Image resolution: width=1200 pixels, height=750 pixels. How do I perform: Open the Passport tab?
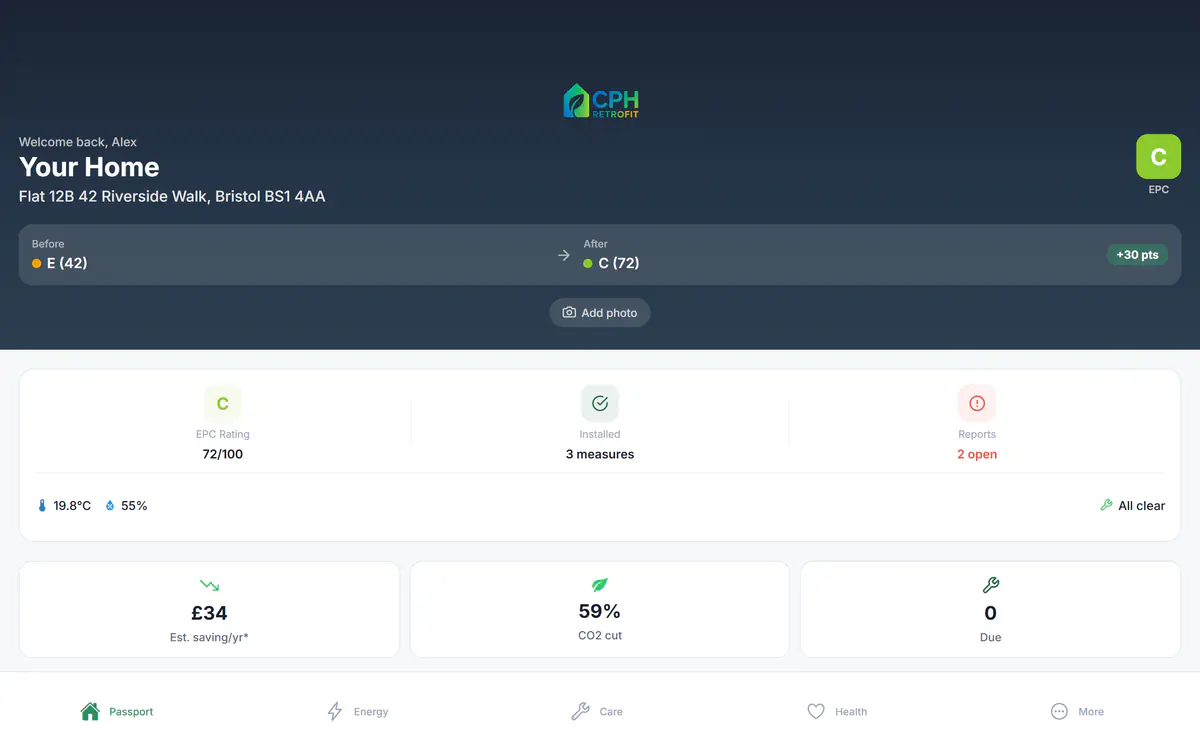pos(118,711)
